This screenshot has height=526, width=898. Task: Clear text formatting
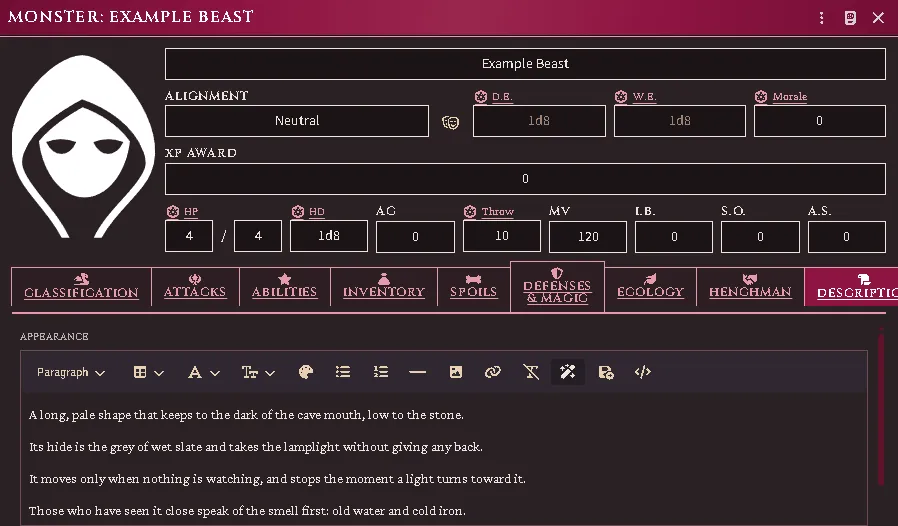coord(531,372)
